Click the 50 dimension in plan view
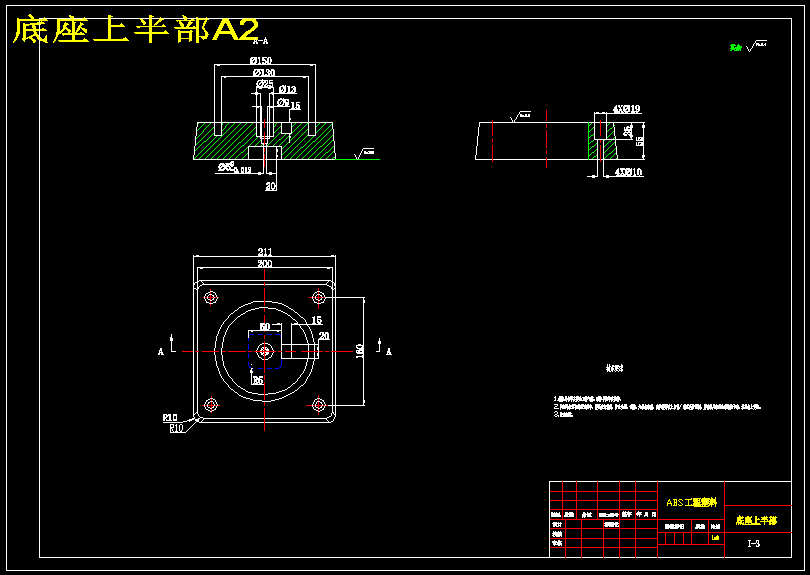 264,327
